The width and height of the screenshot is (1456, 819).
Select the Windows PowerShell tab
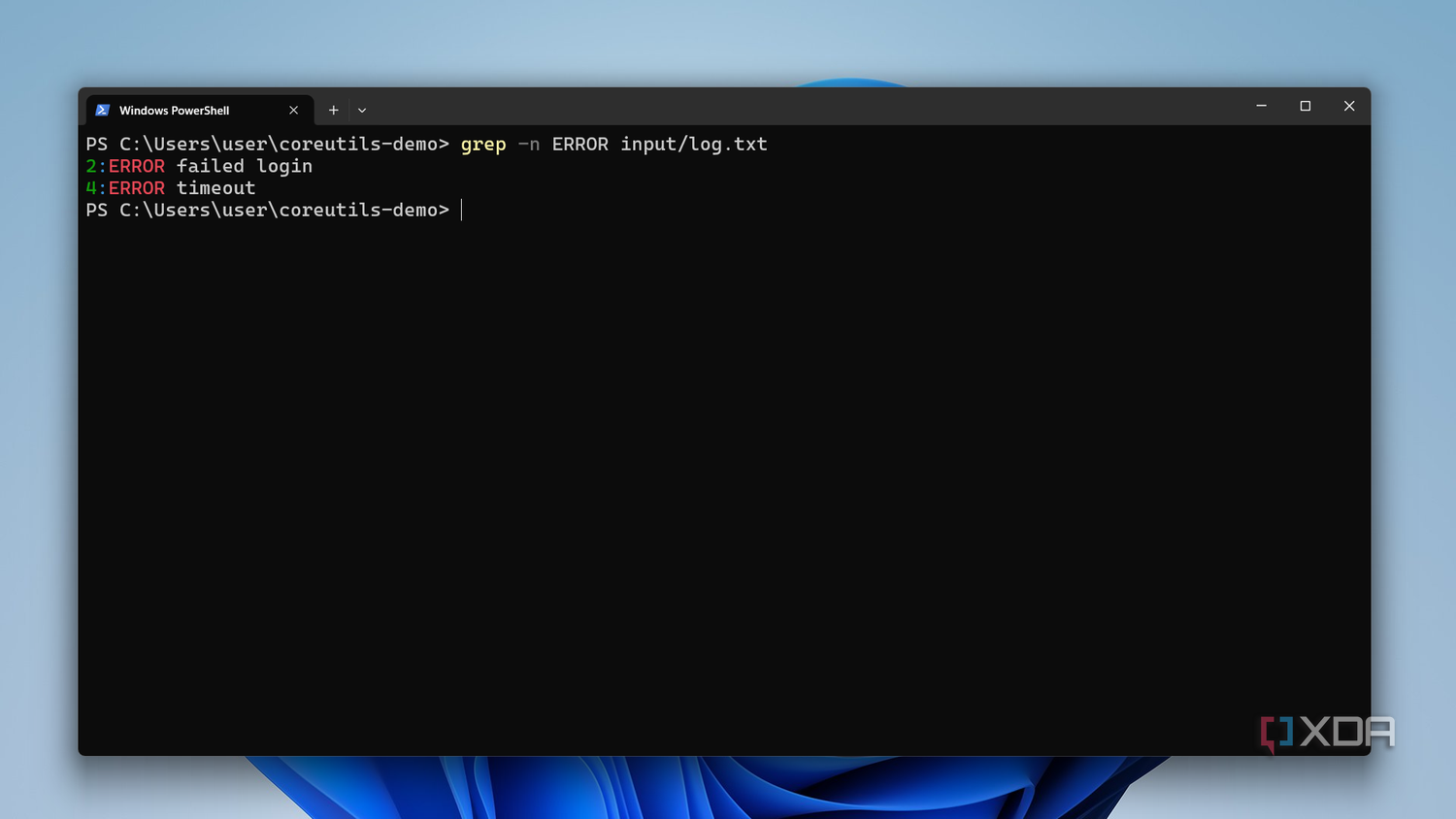pos(200,111)
